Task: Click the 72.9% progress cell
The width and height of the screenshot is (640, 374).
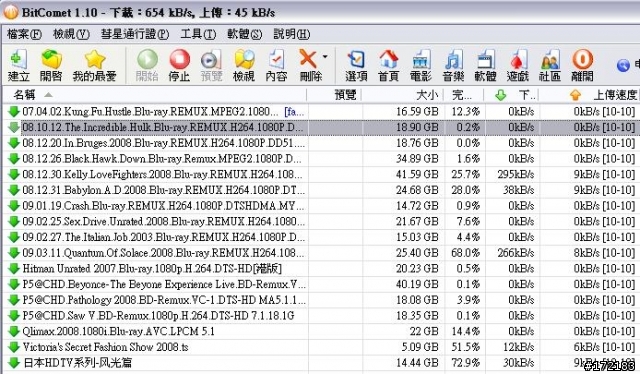Action: coord(465,363)
